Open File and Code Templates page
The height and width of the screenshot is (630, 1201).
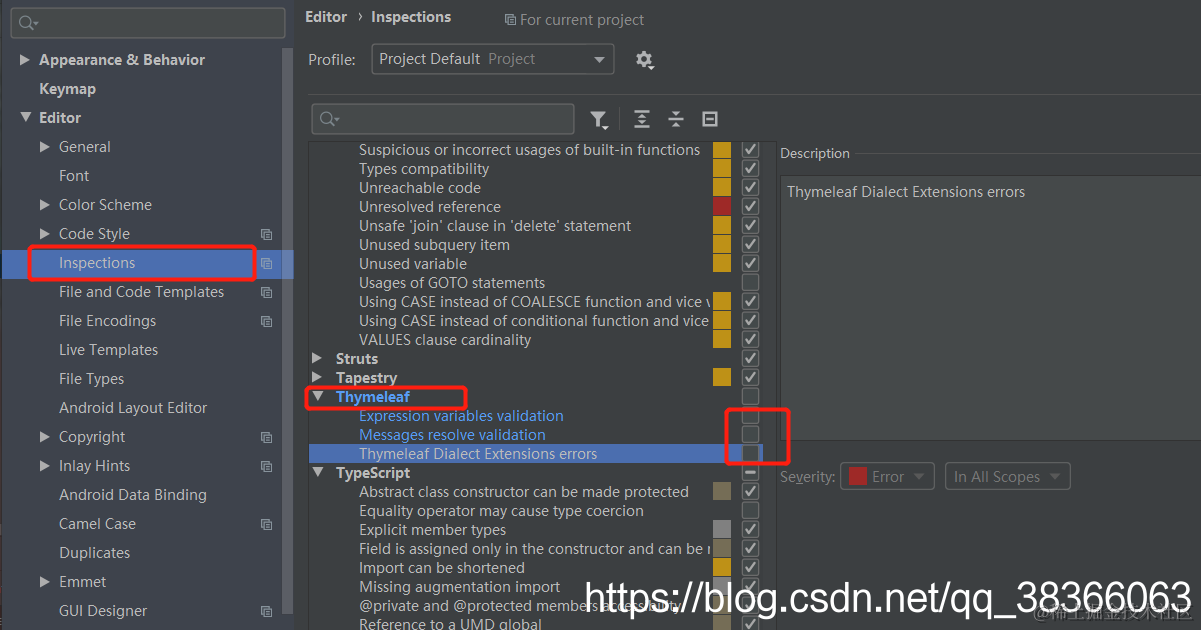tap(141, 292)
